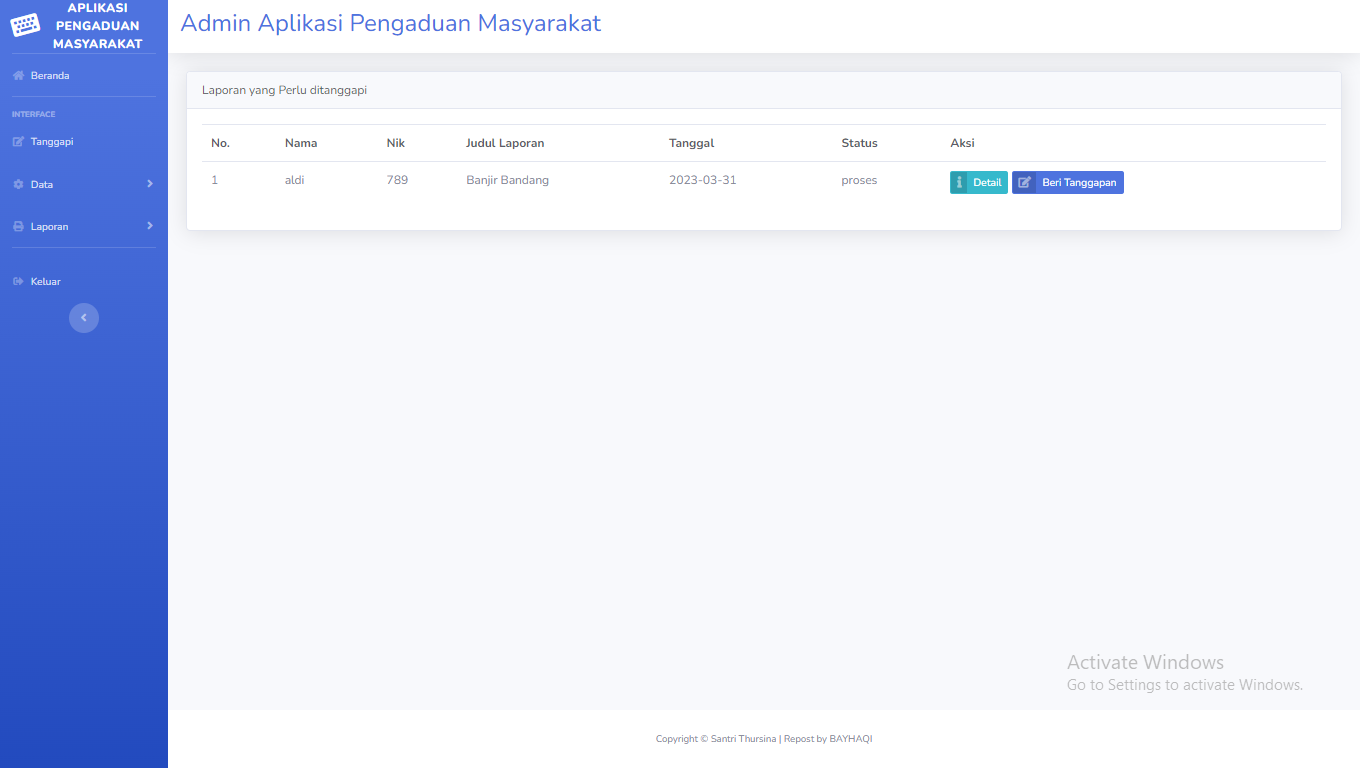Click the printer icon beside Laporan
This screenshot has height=768, width=1360.
(18, 227)
